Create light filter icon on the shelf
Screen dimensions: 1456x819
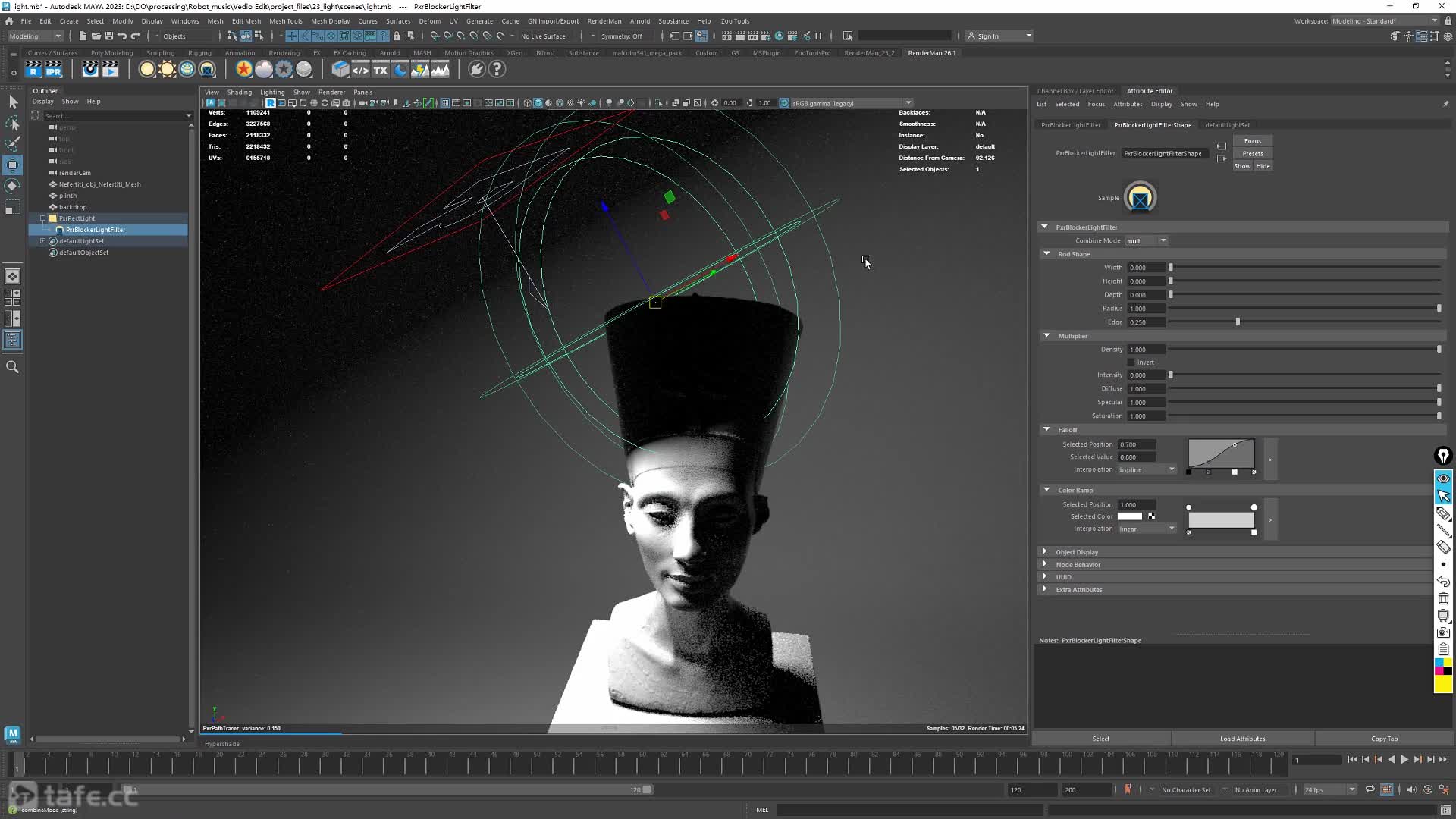207,69
